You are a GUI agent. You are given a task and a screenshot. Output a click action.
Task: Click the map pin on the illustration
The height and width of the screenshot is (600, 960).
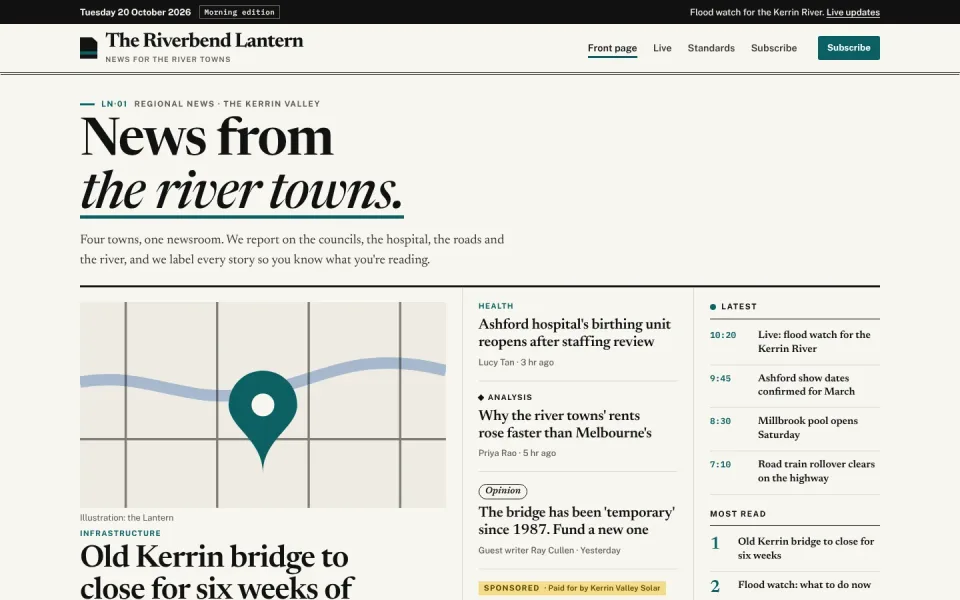click(263, 419)
